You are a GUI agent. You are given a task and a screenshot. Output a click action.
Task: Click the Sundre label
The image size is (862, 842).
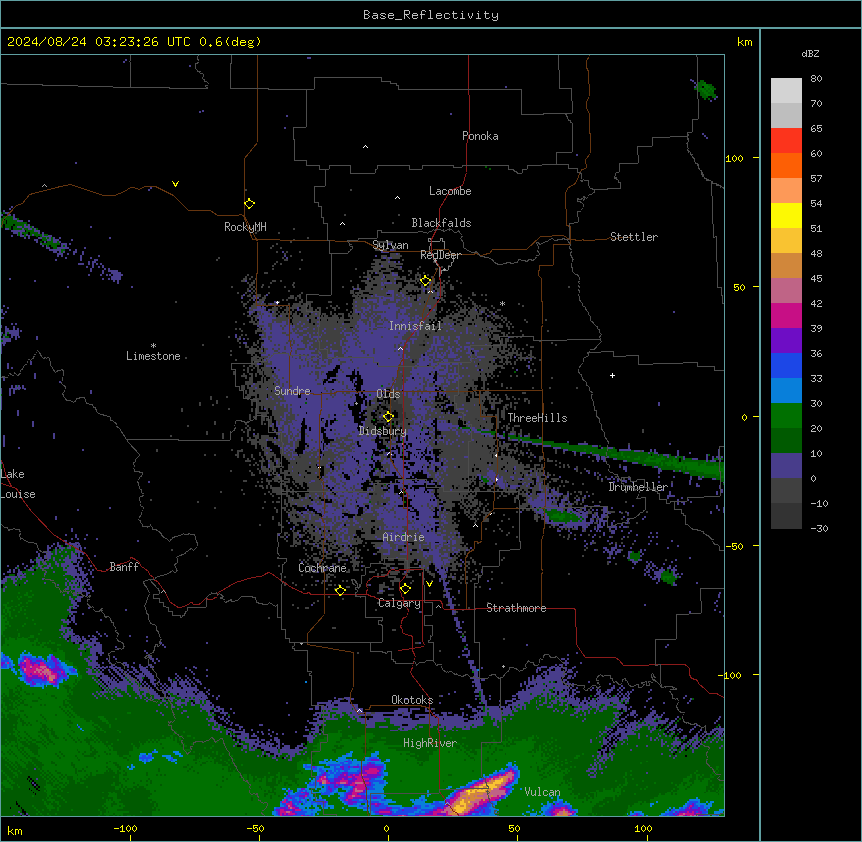(x=292, y=391)
